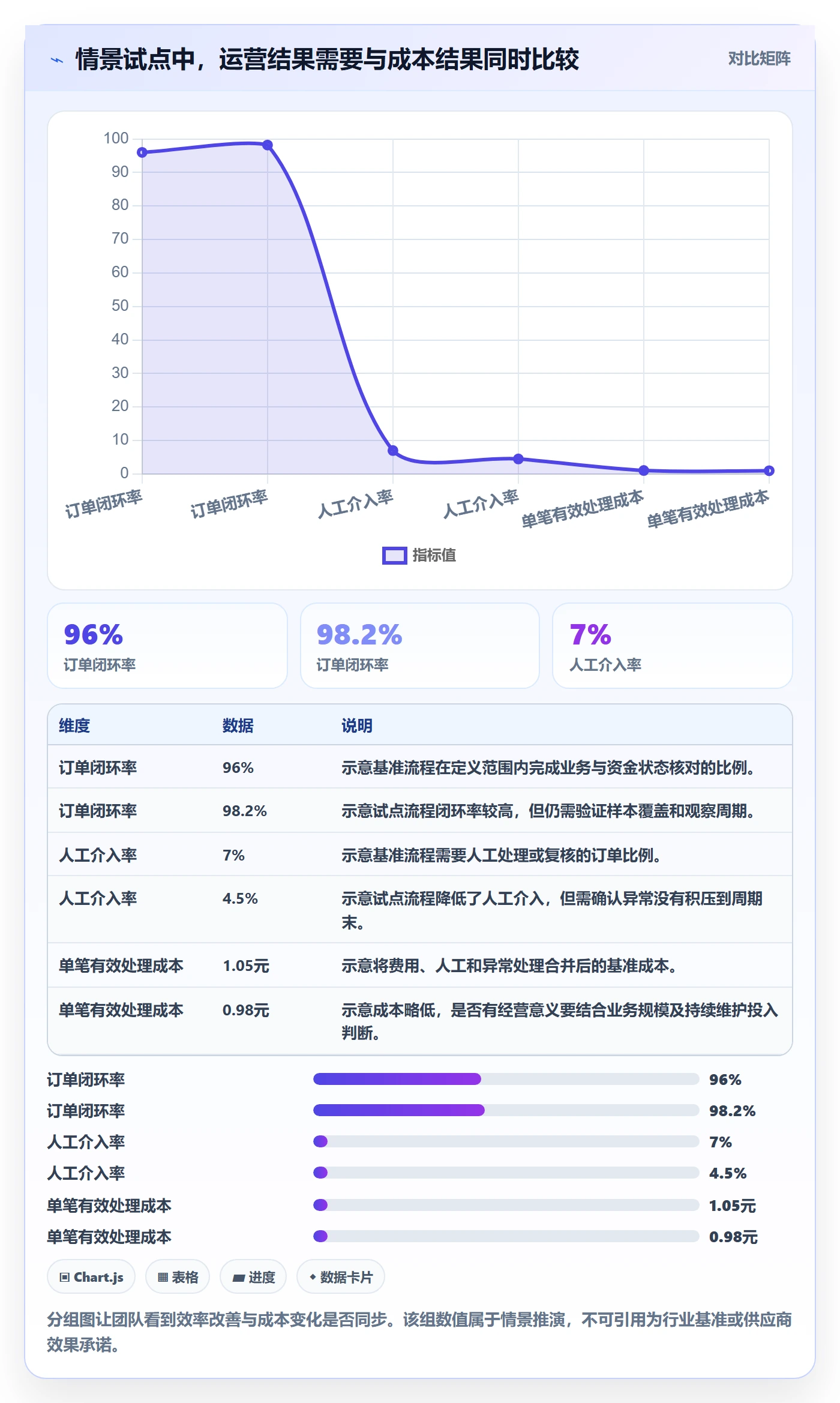Click the chart peak data point at 98.2
Image resolution: width=840 pixels, height=1403 pixels.
[x=268, y=145]
